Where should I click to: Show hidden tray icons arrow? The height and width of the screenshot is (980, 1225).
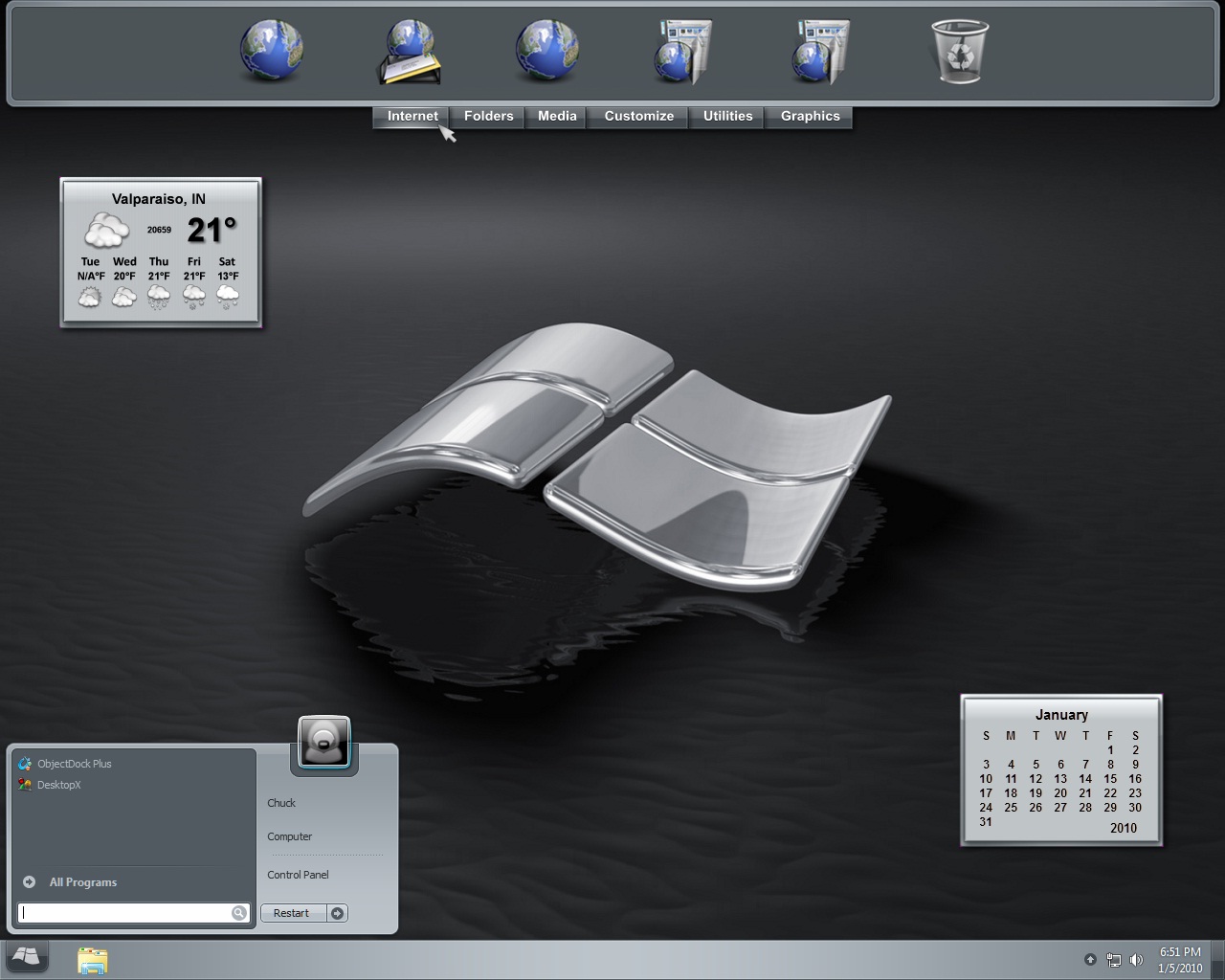[1090, 960]
